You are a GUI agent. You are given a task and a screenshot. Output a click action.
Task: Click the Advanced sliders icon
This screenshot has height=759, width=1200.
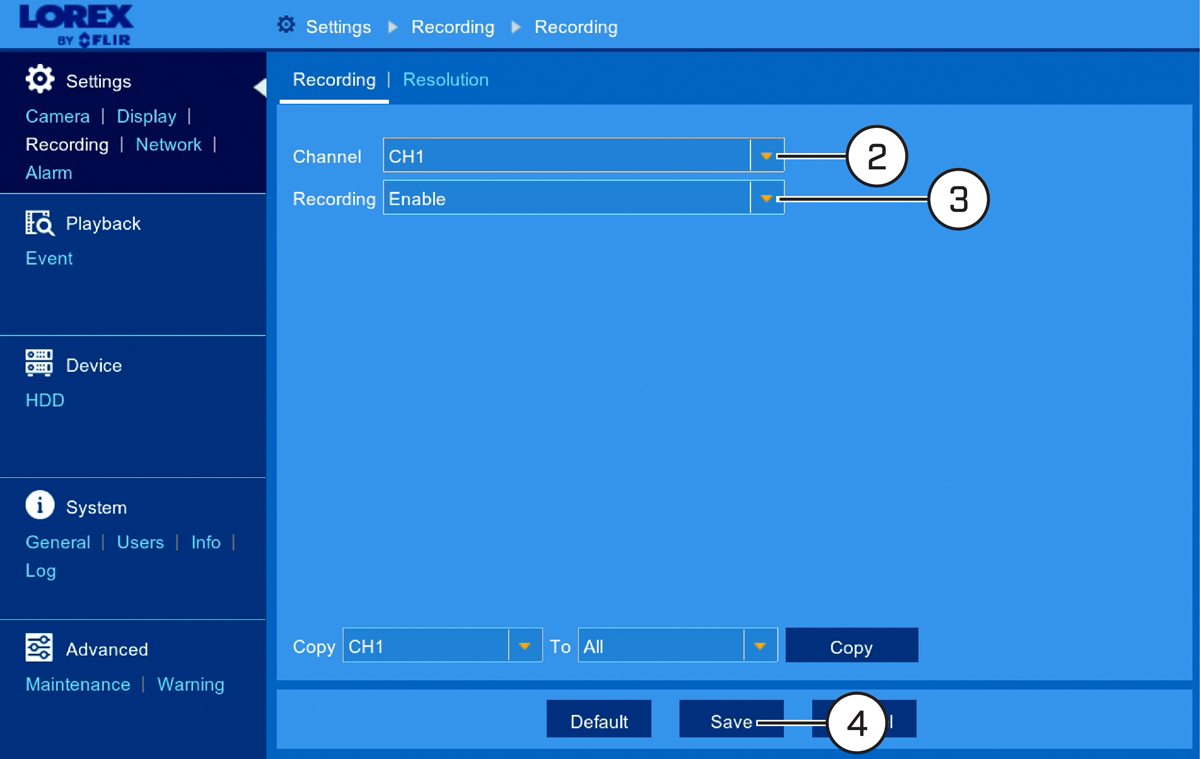tap(39, 648)
